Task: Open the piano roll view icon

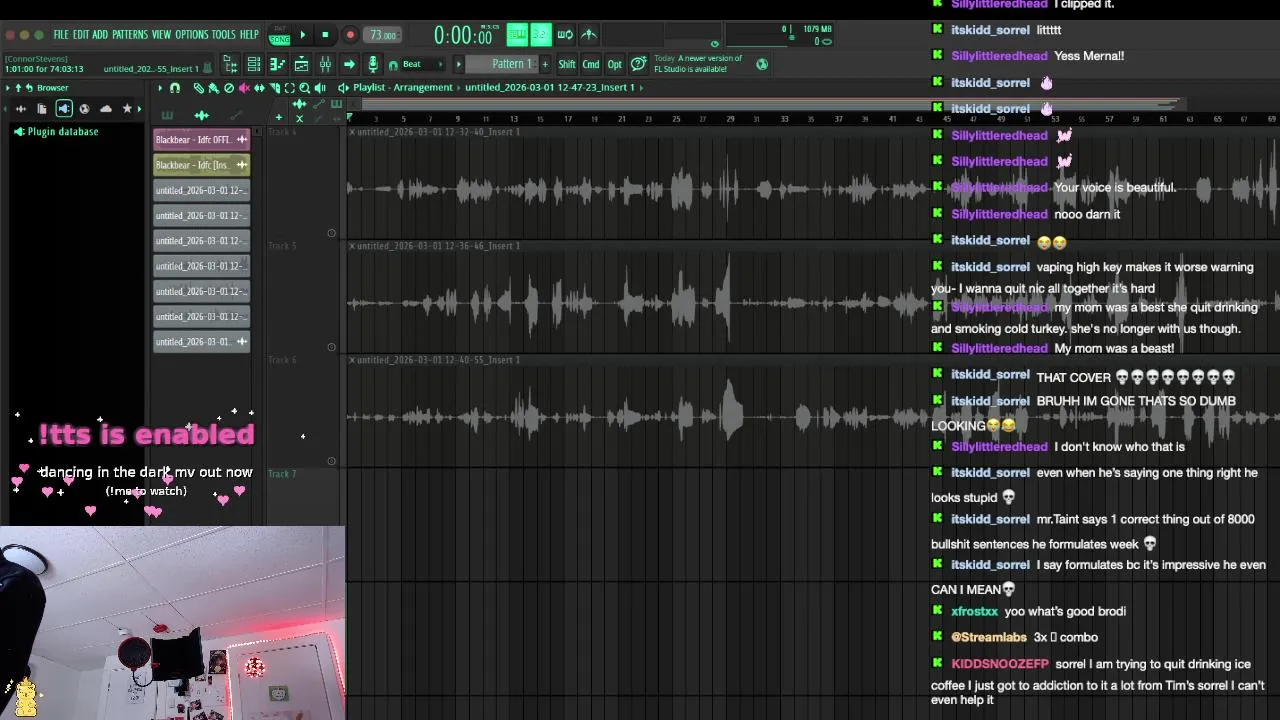Action: [x=277, y=64]
